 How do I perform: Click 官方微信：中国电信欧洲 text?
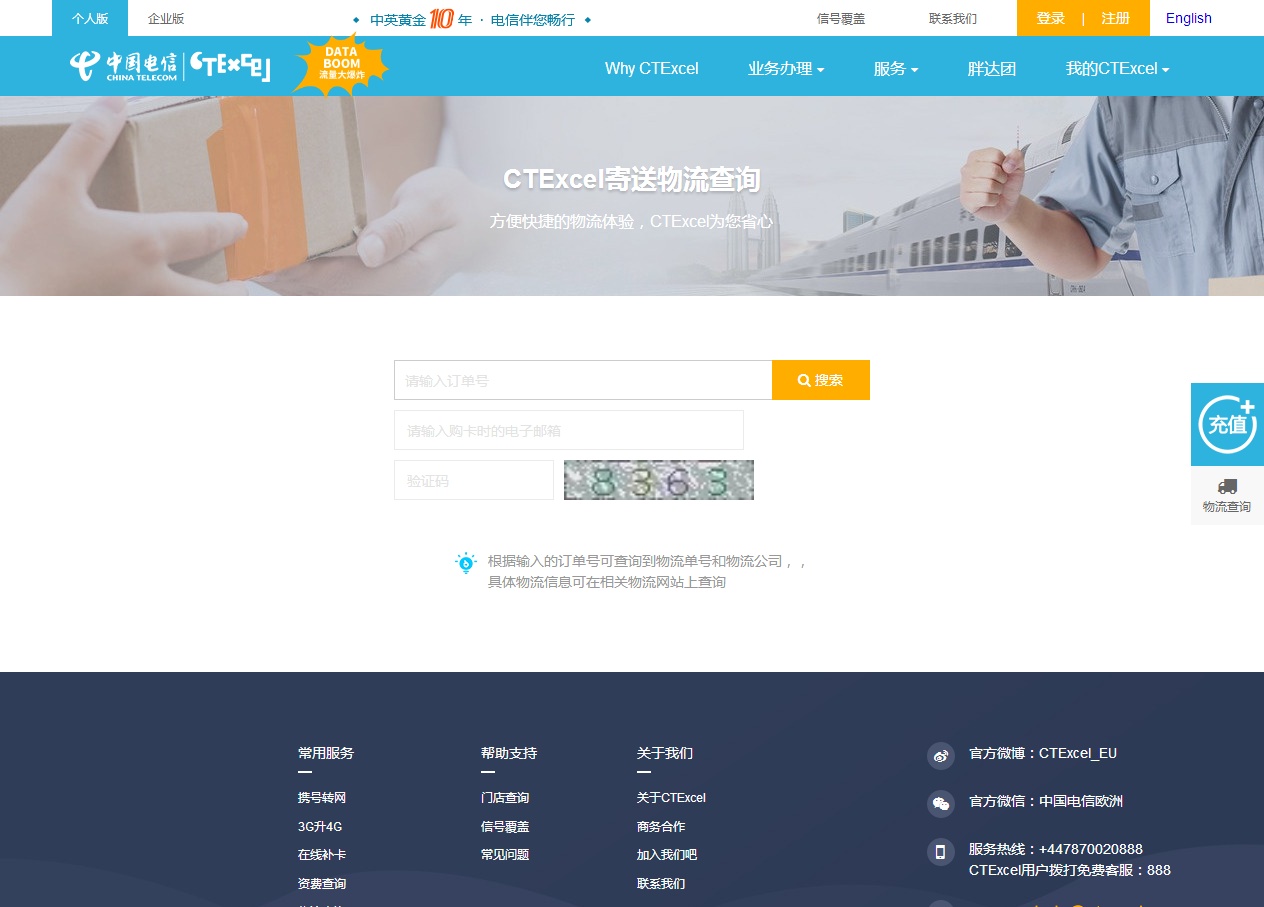1046,801
